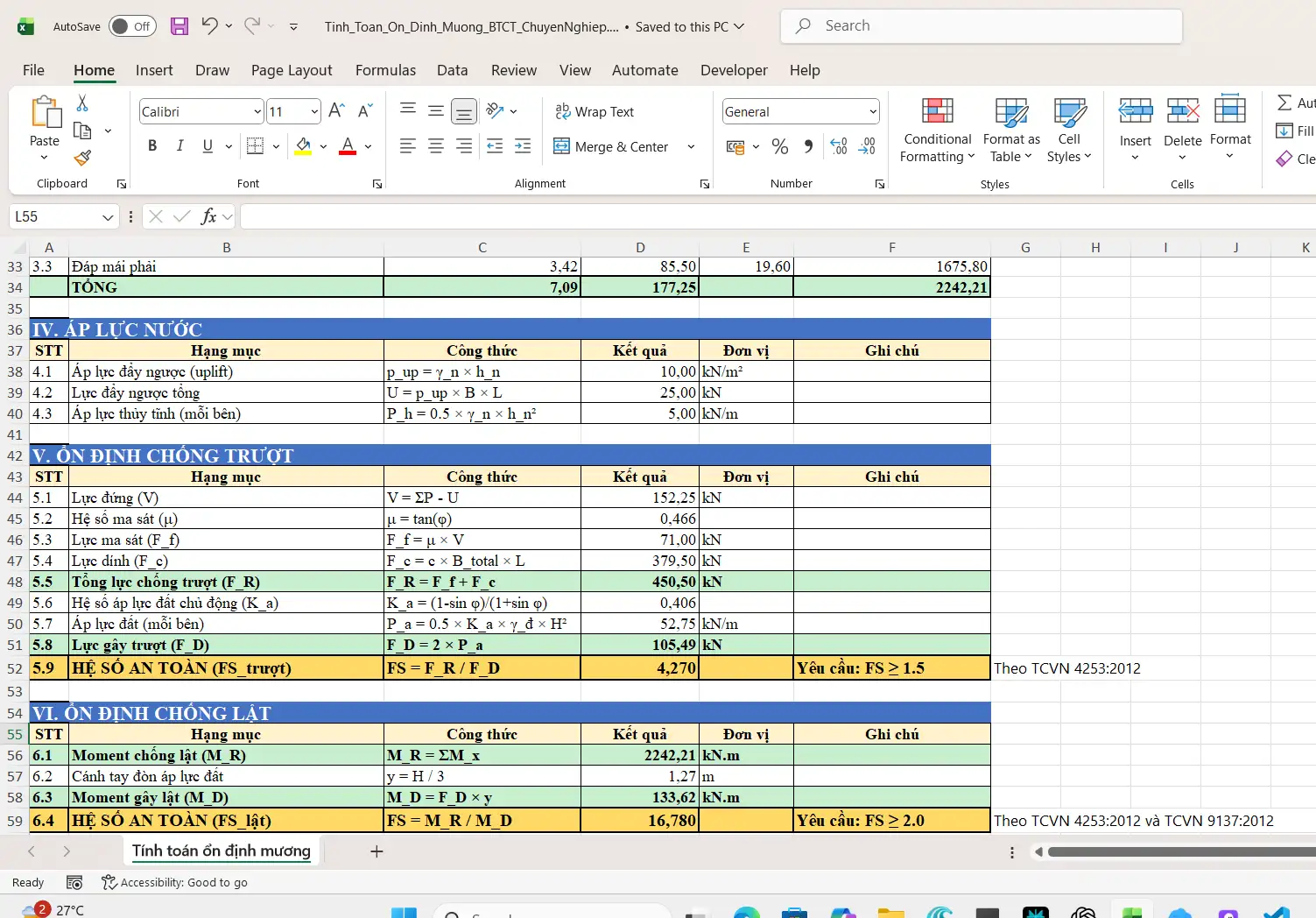Click Insert Function fx icon
Image resolution: width=1316 pixels, height=918 pixels.
click(x=208, y=216)
